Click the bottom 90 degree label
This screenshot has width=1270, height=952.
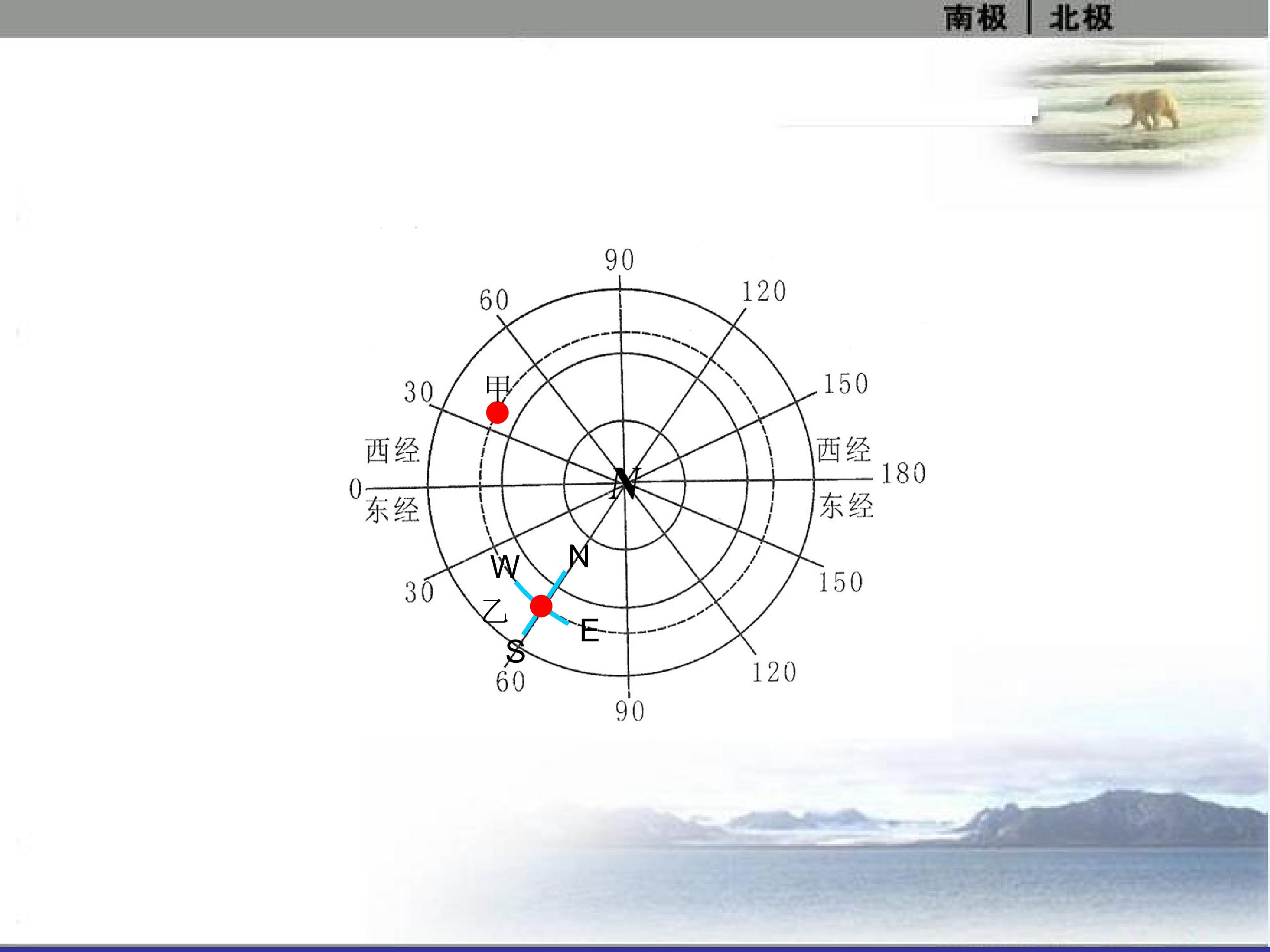point(630,711)
